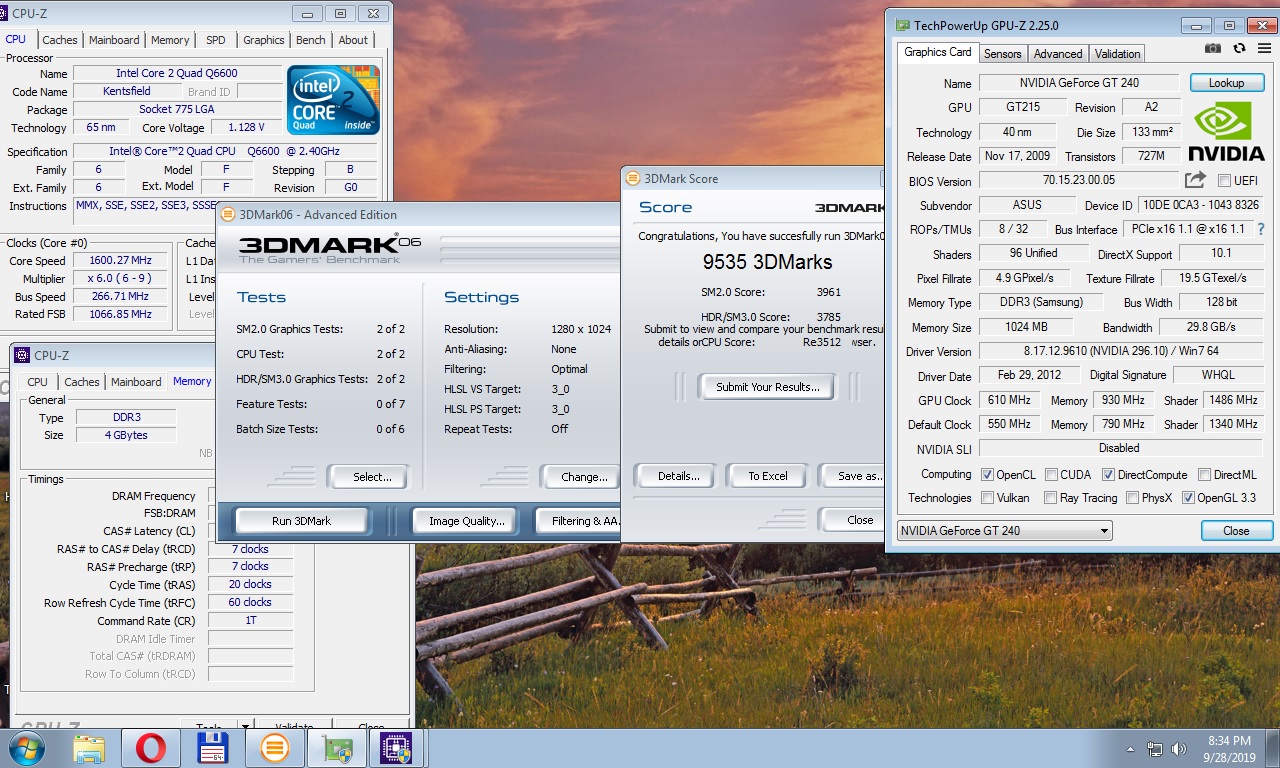Screen dimensions: 1280x768
Task: Click the Bus Interface question mark icon
Action: [1261, 229]
